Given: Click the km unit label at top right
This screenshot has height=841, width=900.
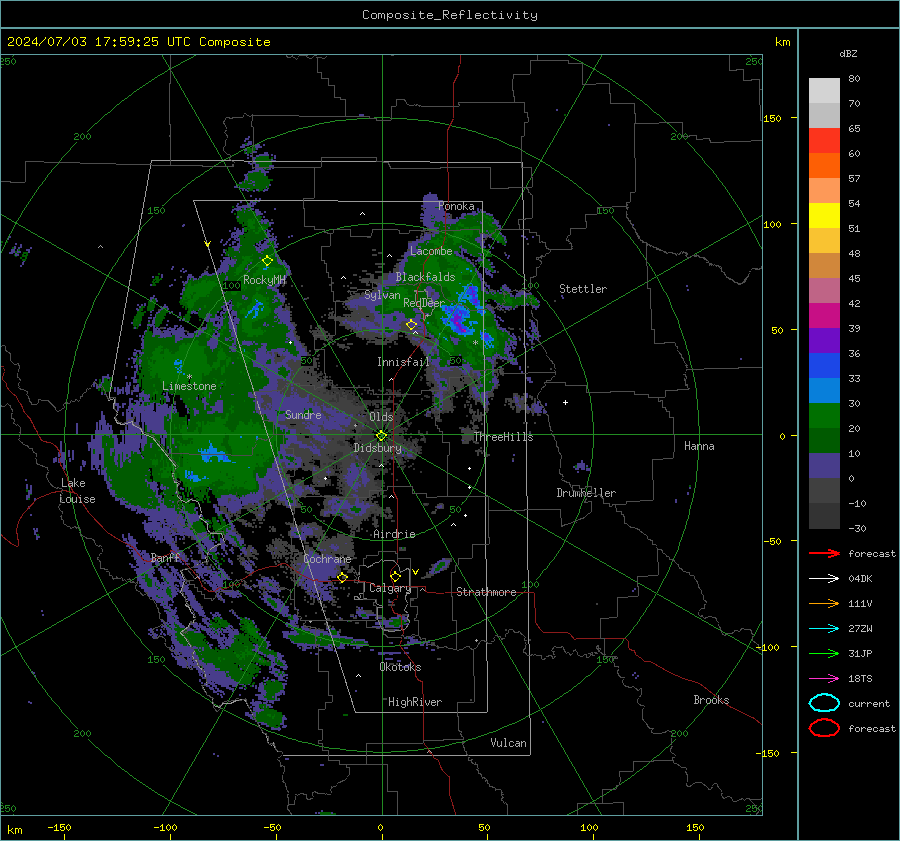Looking at the screenshot, I should click(x=782, y=42).
